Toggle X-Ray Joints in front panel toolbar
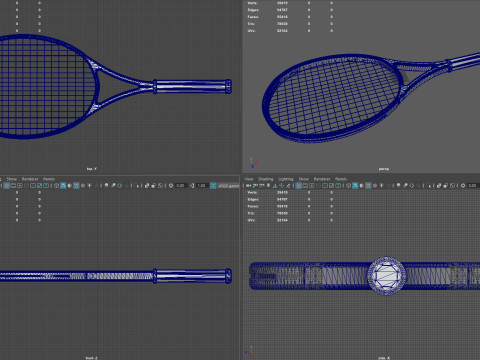Image resolution: width=480 pixels, height=360 pixels. pyautogui.click(x=160, y=186)
